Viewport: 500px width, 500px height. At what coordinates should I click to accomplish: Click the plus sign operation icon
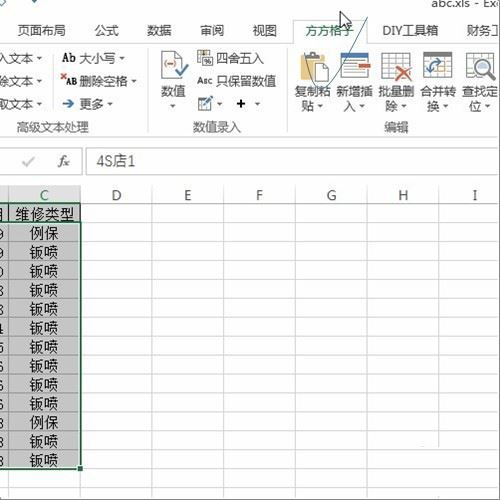pos(241,104)
